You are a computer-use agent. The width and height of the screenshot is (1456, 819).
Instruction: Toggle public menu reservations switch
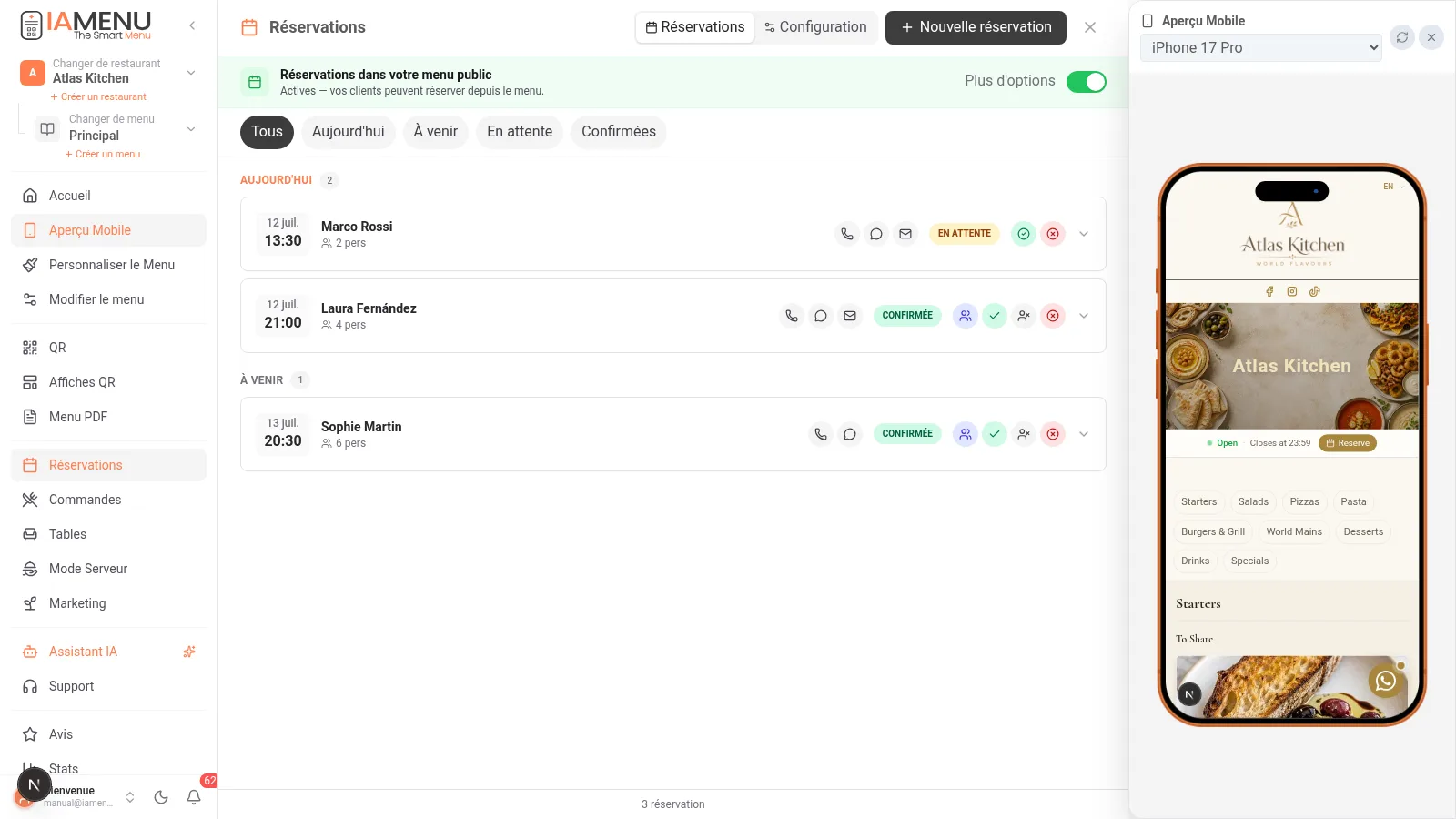click(1087, 82)
